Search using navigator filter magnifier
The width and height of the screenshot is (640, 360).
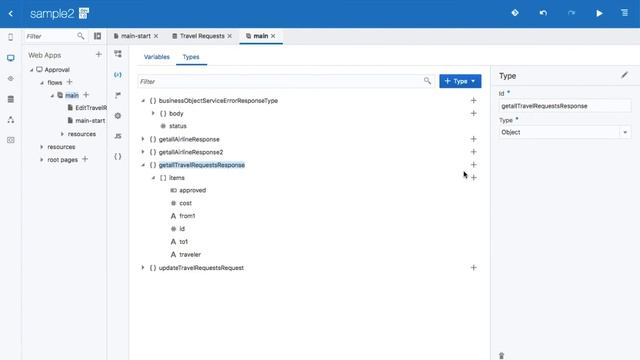pyautogui.click(x=80, y=36)
